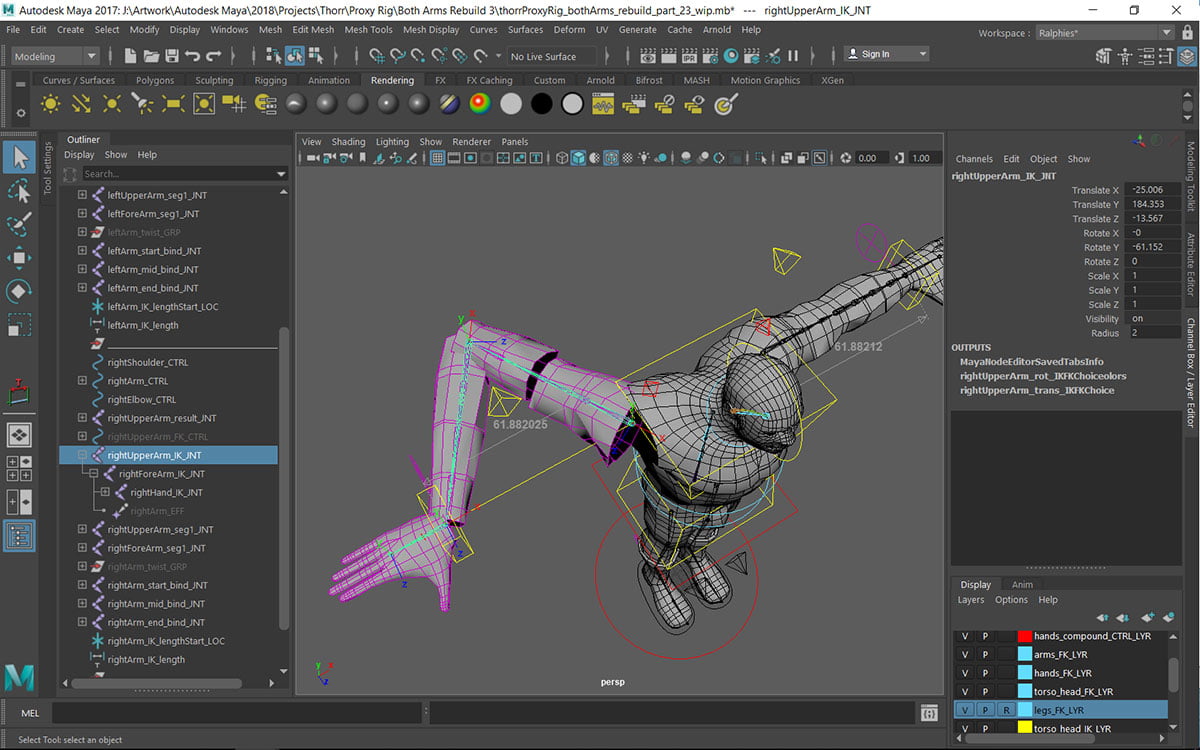The width and height of the screenshot is (1200, 750).
Task: Click the Spot Light shelf icon
Action: [142, 103]
